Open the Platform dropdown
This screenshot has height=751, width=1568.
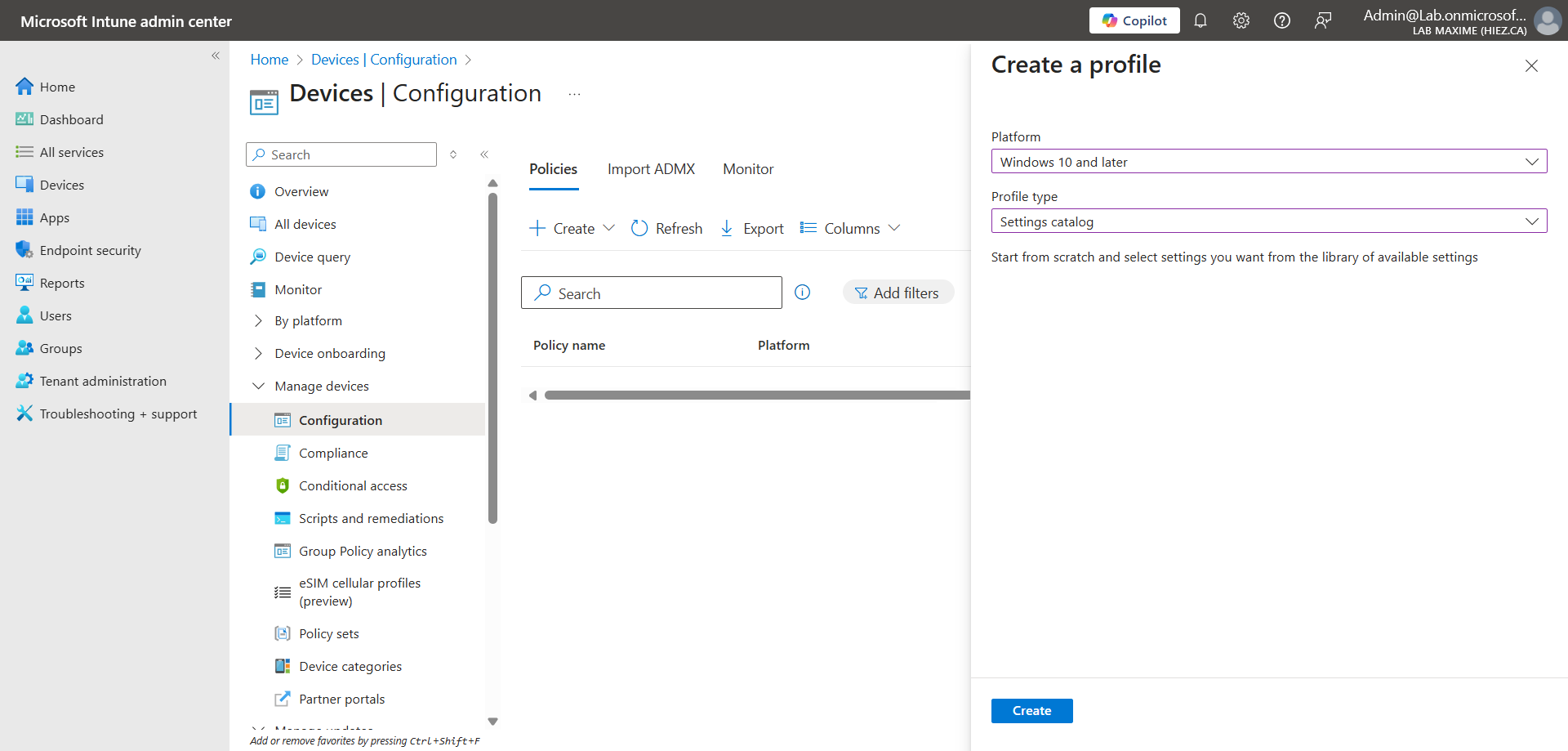click(x=1268, y=162)
